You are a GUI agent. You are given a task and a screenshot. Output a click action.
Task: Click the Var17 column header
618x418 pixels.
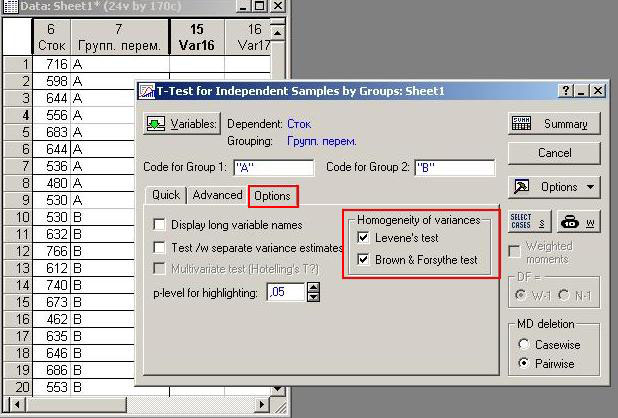point(248,37)
